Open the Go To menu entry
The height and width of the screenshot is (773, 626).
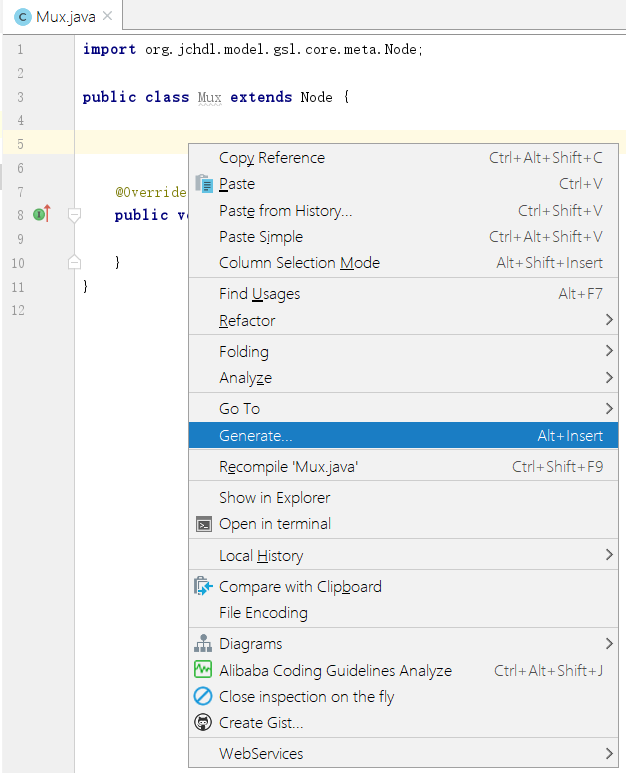(403, 409)
